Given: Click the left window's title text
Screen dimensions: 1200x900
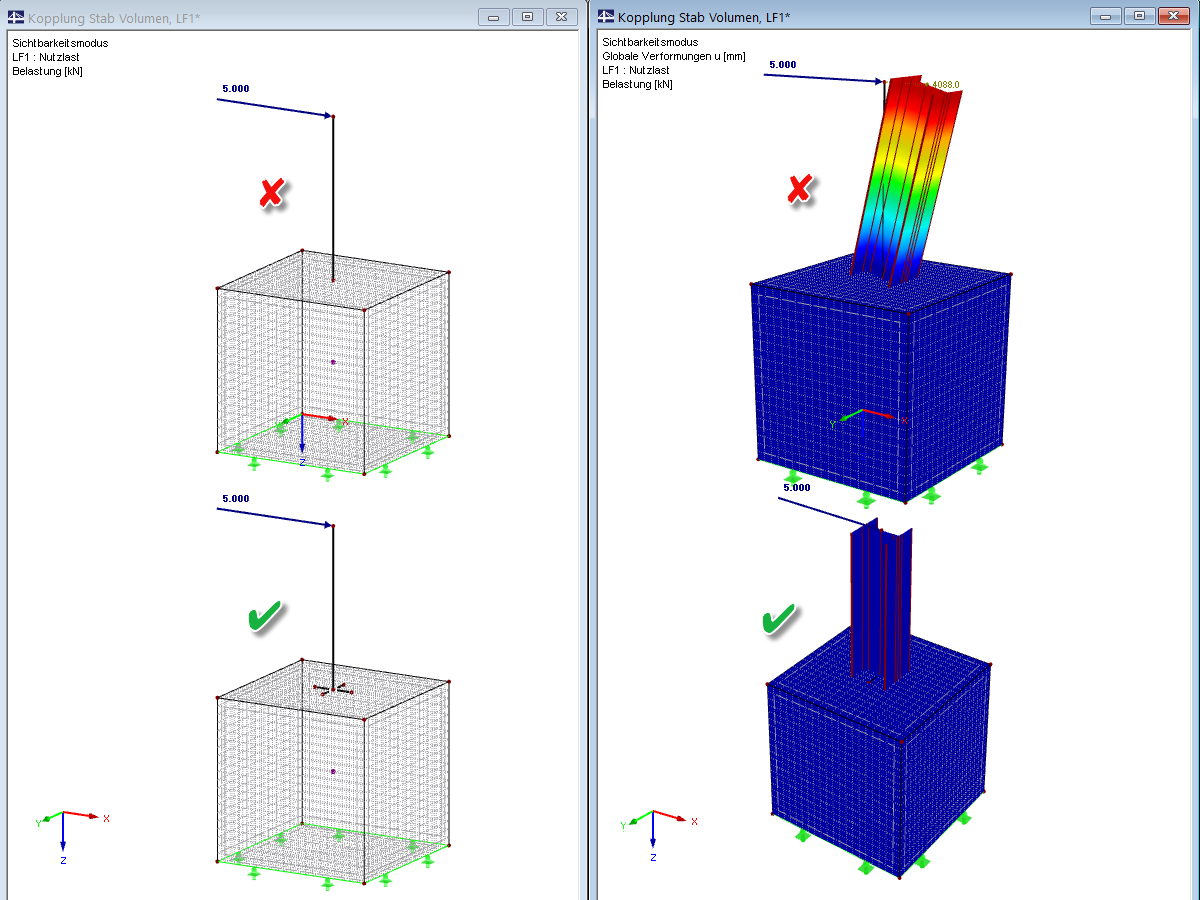Looking at the screenshot, I should click(x=114, y=18).
